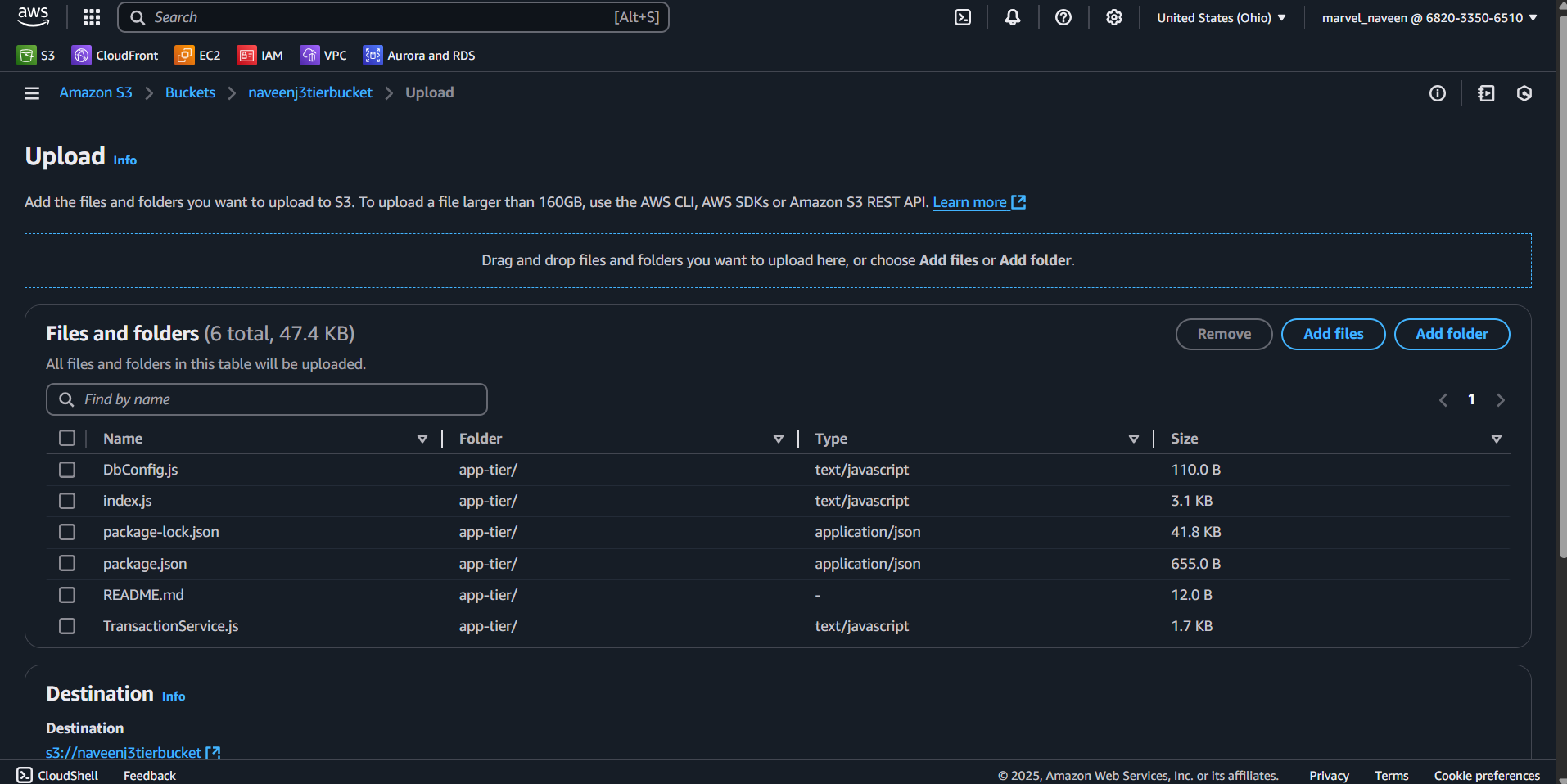Check the package.json row checkbox
The image size is (1567, 784).
(67, 563)
